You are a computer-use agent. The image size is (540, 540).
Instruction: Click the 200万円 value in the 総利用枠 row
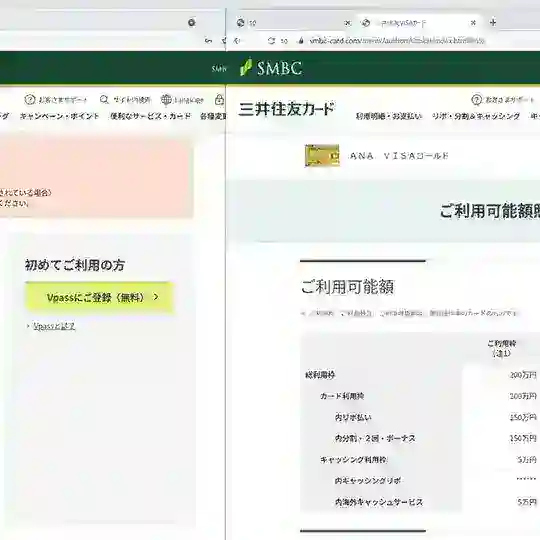click(523, 375)
